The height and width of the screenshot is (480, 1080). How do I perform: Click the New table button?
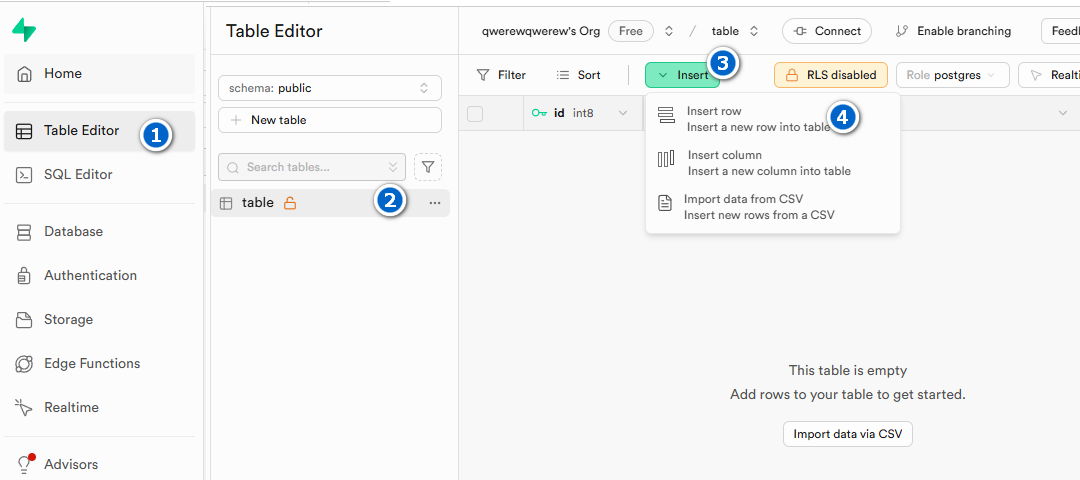point(329,120)
